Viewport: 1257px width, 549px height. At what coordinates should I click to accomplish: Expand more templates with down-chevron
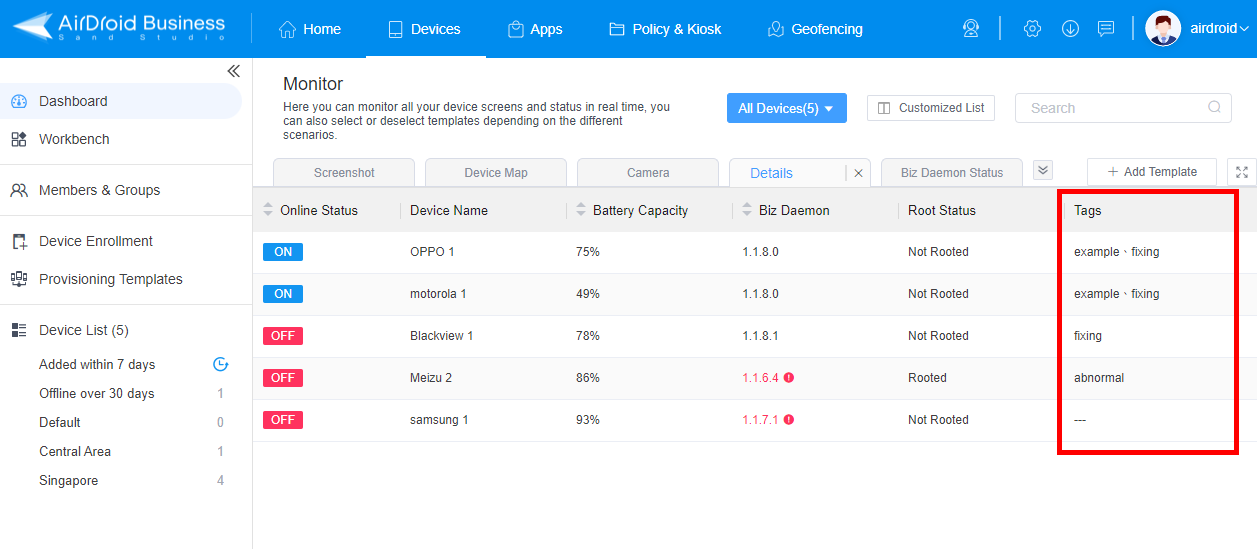(1043, 170)
